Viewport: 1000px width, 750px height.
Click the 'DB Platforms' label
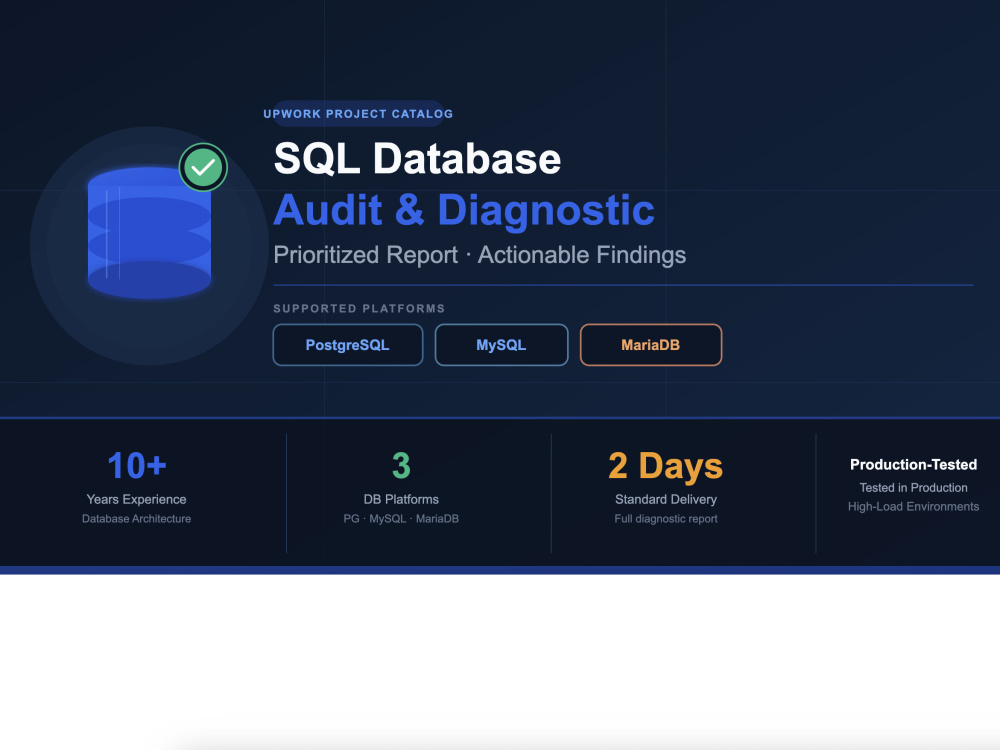[x=401, y=499]
